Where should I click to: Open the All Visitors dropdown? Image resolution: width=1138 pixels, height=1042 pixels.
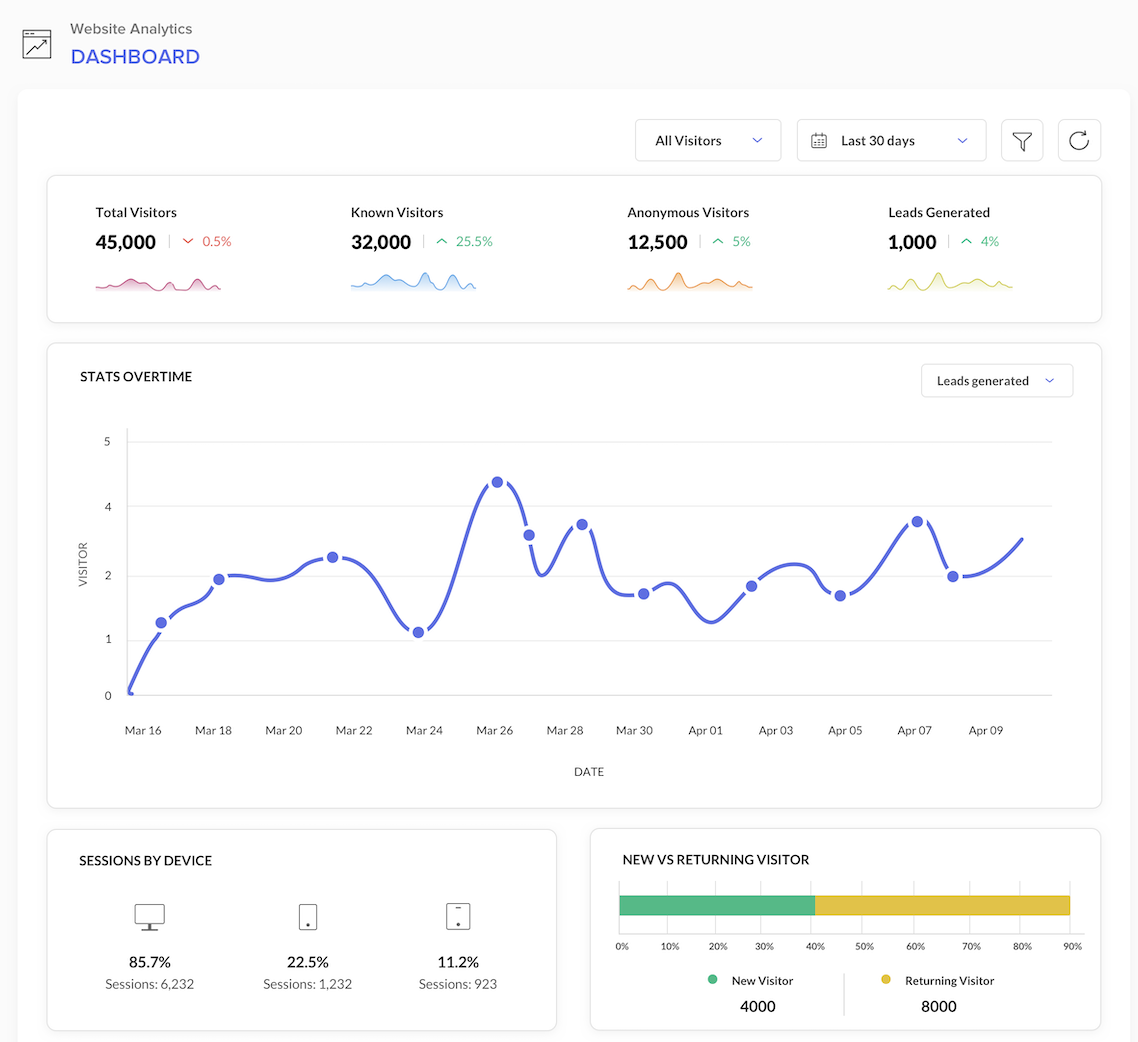click(707, 140)
